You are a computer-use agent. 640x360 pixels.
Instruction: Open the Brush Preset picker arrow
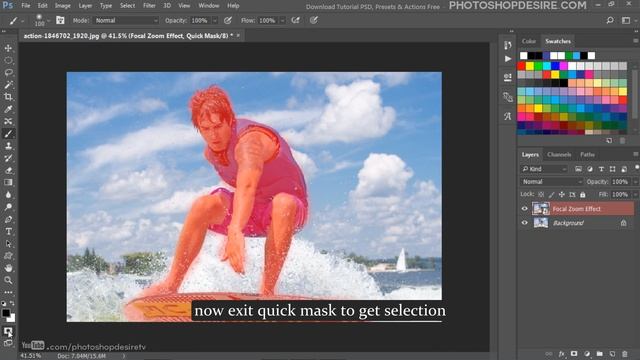(49, 20)
